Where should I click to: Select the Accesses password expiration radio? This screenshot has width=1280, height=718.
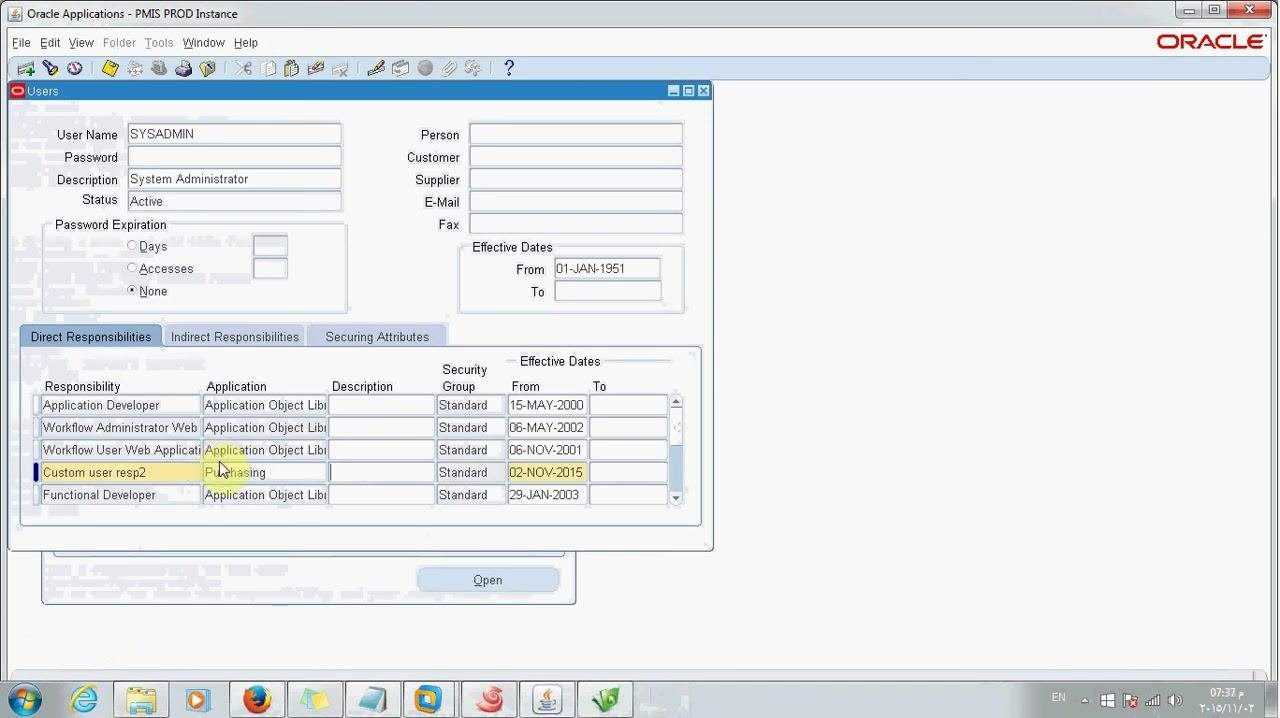[132, 268]
